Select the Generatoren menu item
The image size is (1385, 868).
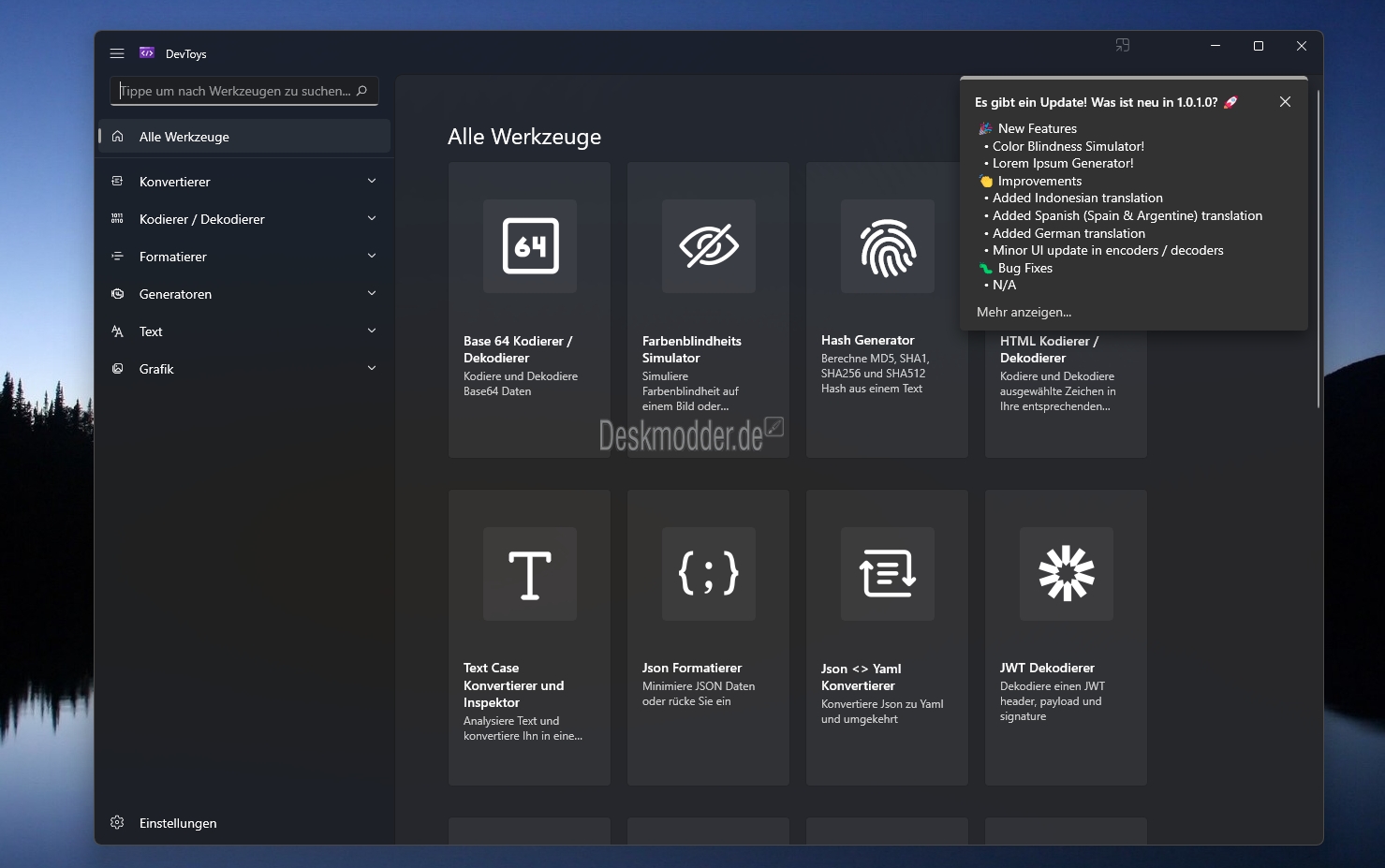click(244, 294)
